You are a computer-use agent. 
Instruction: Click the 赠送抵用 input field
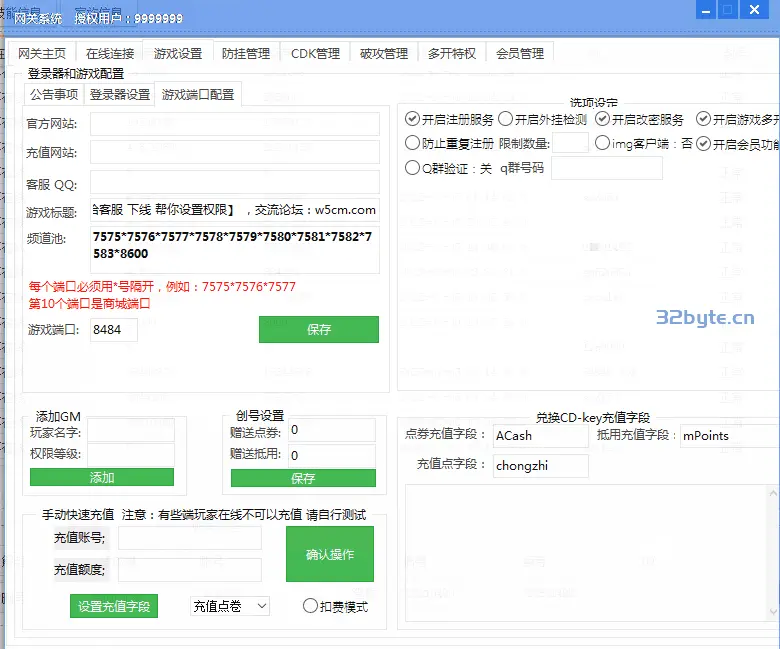point(332,456)
